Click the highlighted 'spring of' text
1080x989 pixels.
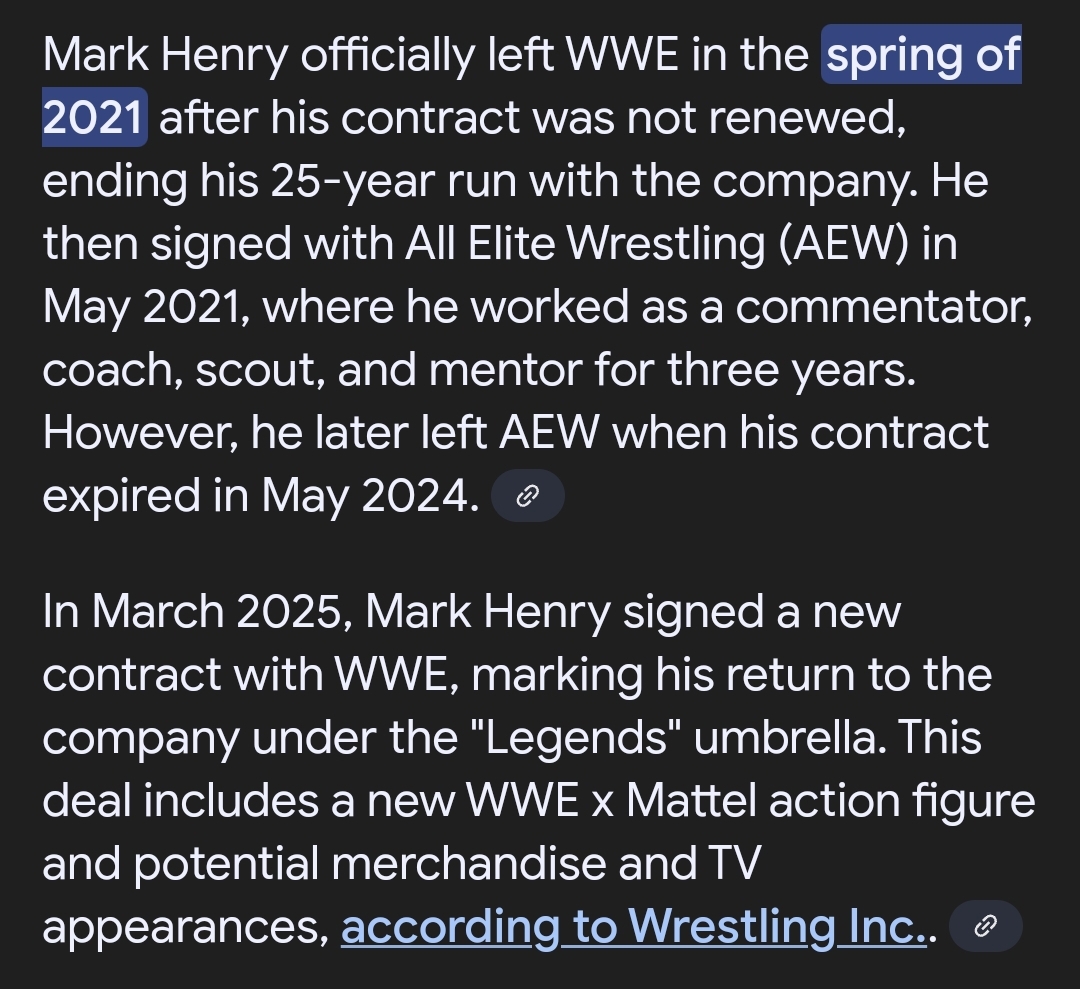pos(922,54)
